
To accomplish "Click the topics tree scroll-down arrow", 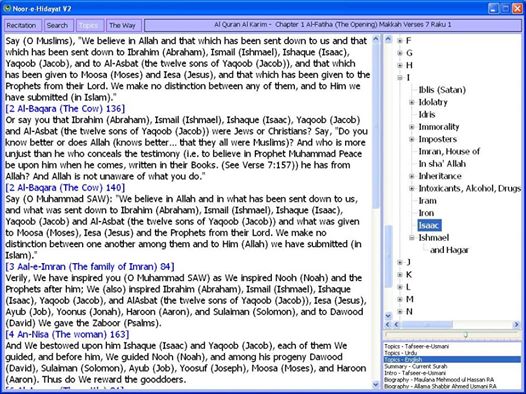I will pyautogui.click(x=388, y=316).
